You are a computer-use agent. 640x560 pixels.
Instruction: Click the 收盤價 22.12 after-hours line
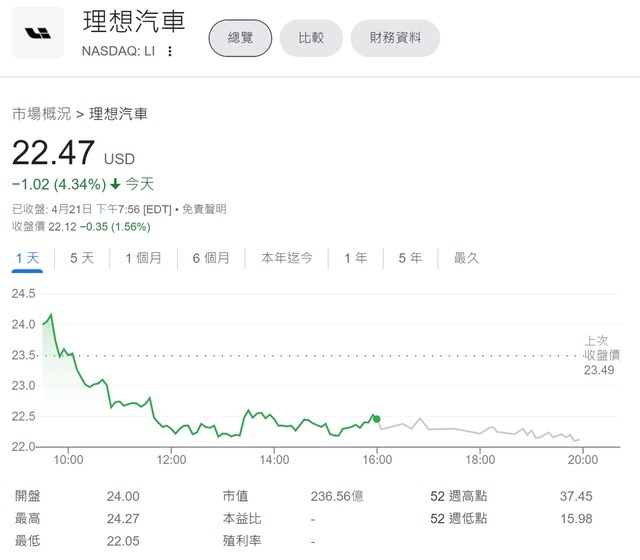pyautogui.click(x=81, y=227)
